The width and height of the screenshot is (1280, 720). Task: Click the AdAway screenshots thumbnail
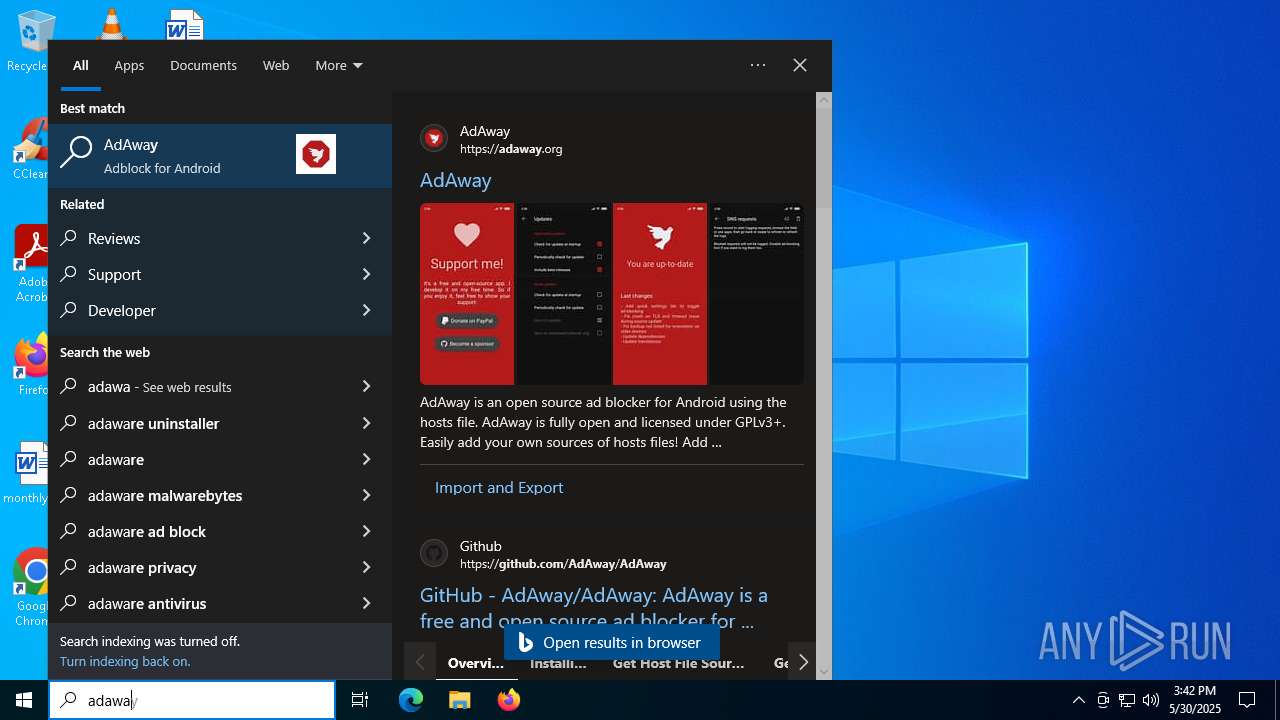tap(612, 294)
